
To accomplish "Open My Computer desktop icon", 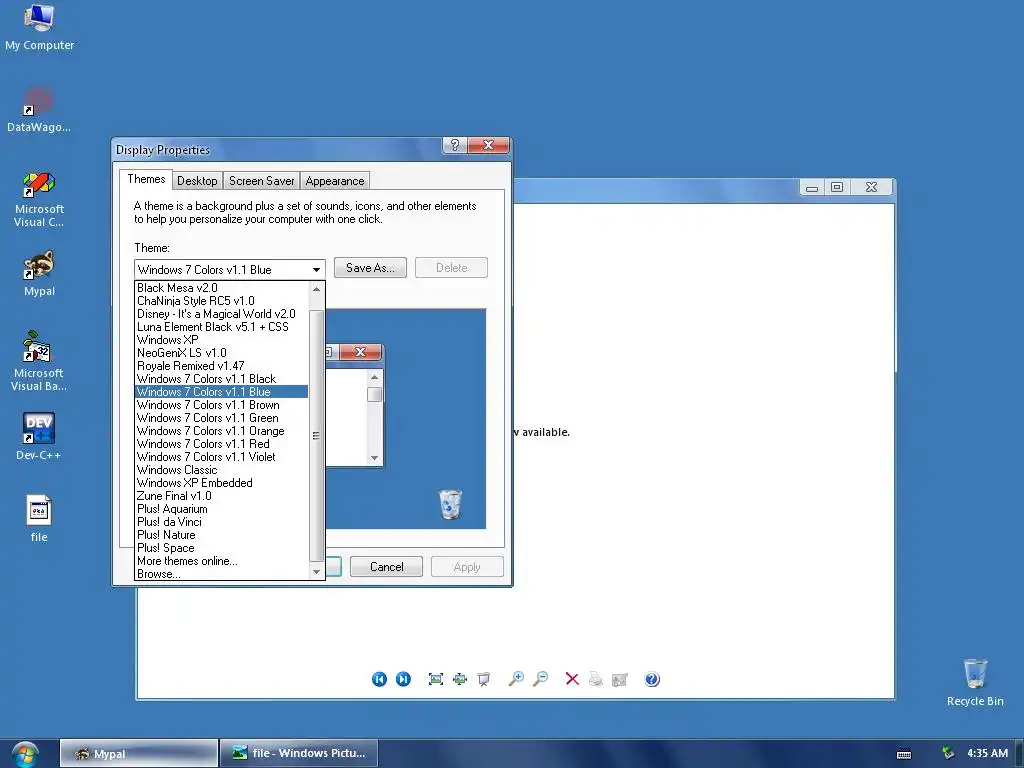I will coord(39,27).
